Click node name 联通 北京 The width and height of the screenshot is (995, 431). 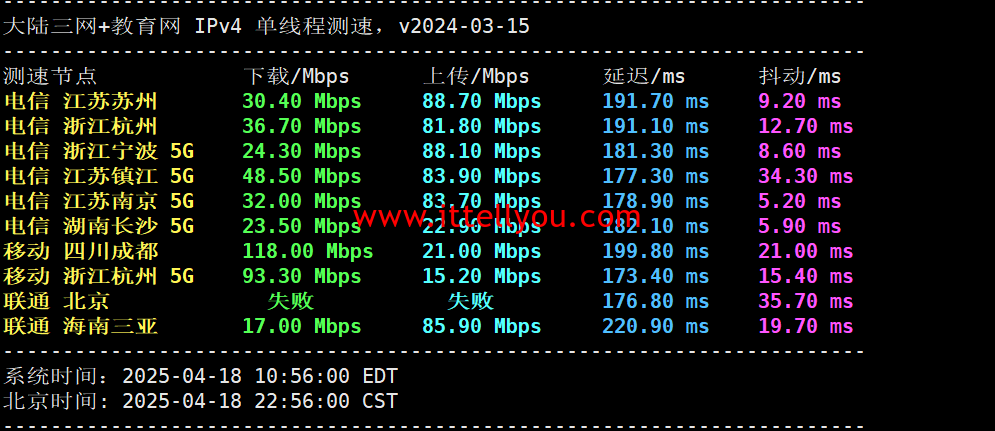tap(56, 301)
